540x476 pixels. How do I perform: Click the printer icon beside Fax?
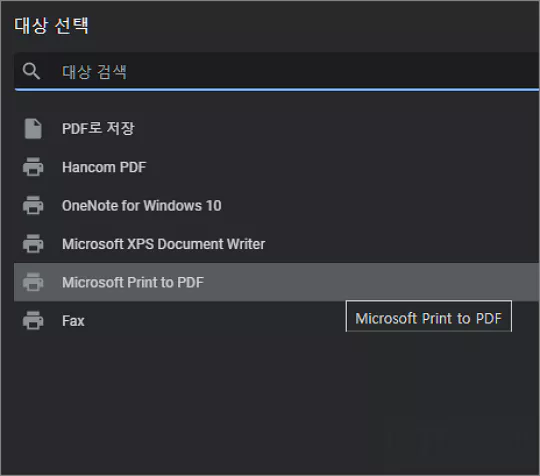33,320
